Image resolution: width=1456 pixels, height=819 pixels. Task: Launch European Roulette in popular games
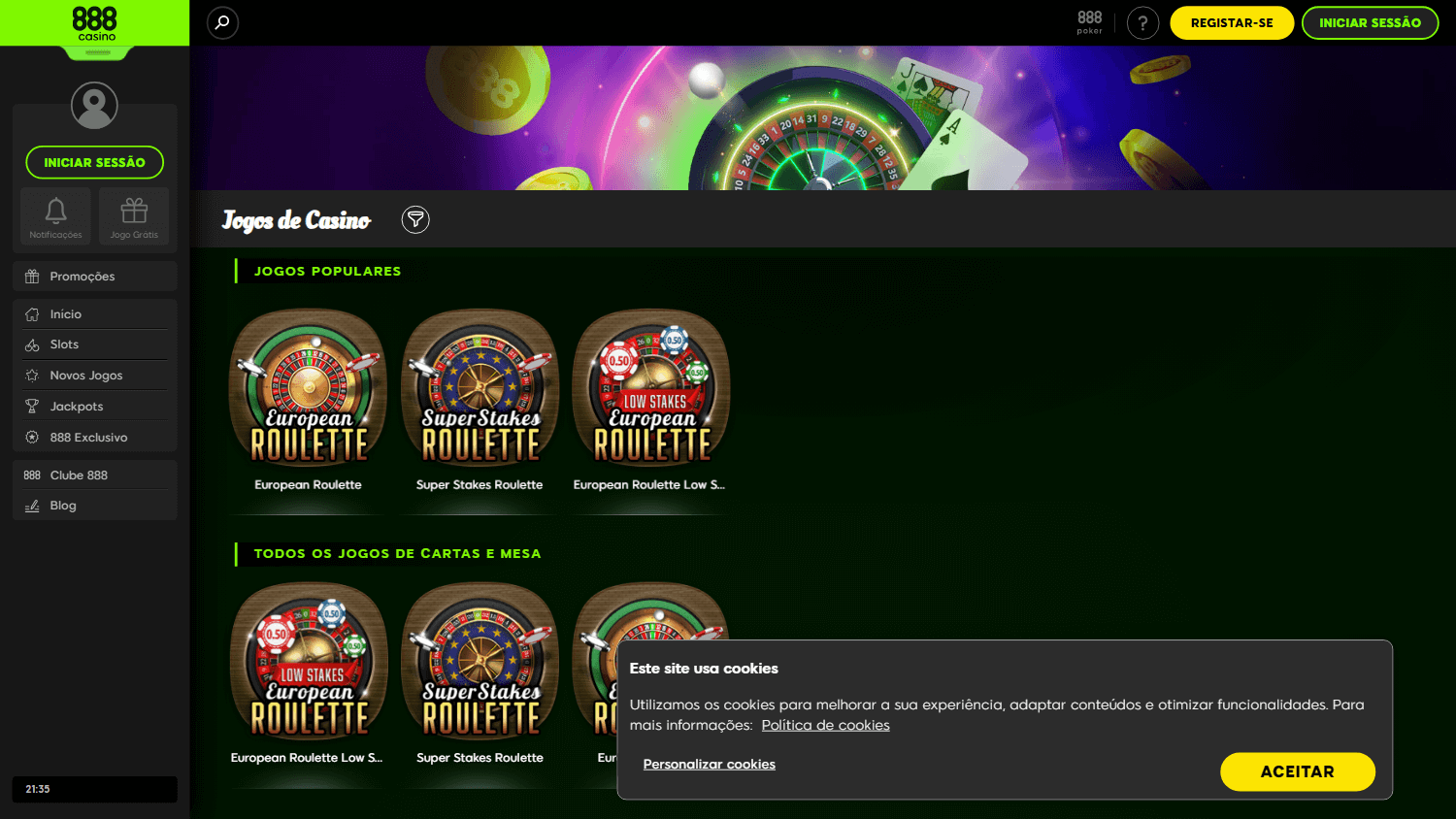click(309, 388)
